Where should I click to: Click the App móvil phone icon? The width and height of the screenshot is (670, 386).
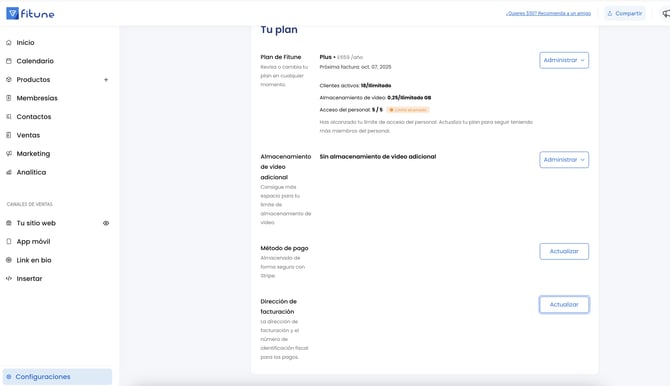tap(9, 242)
